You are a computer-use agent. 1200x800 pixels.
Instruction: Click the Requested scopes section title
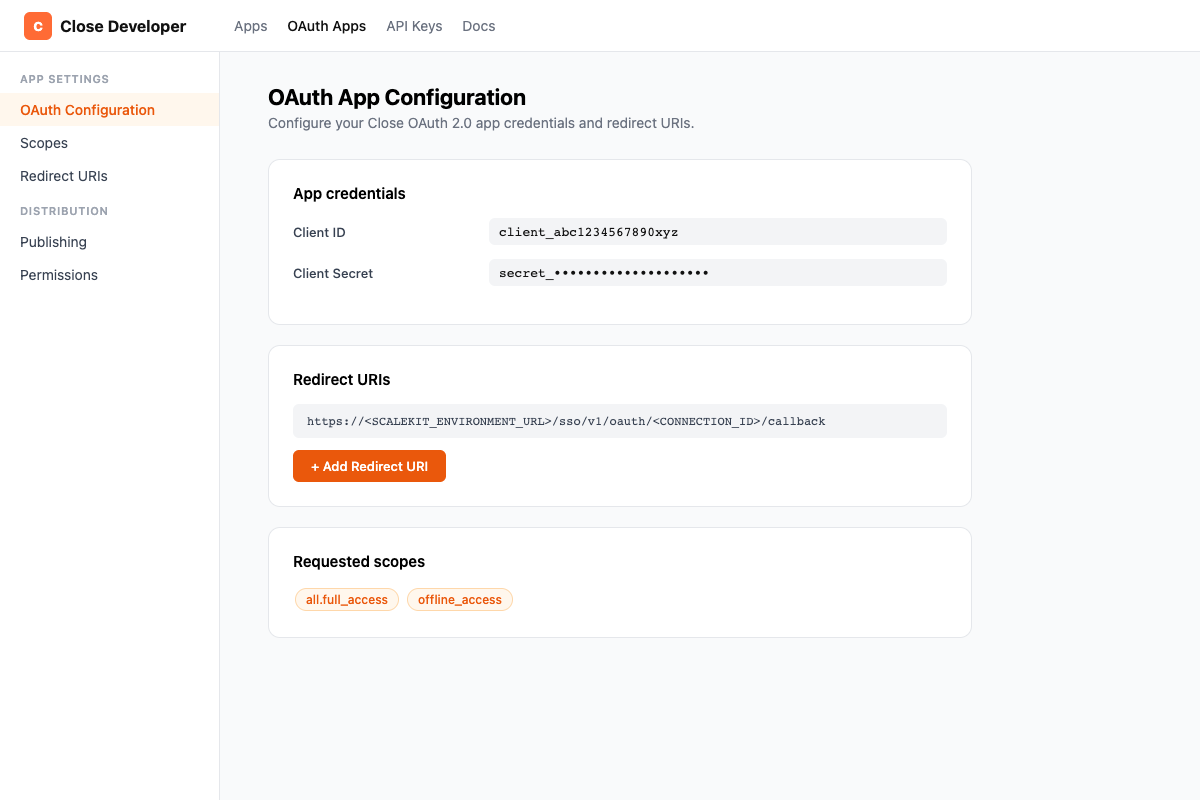359,562
